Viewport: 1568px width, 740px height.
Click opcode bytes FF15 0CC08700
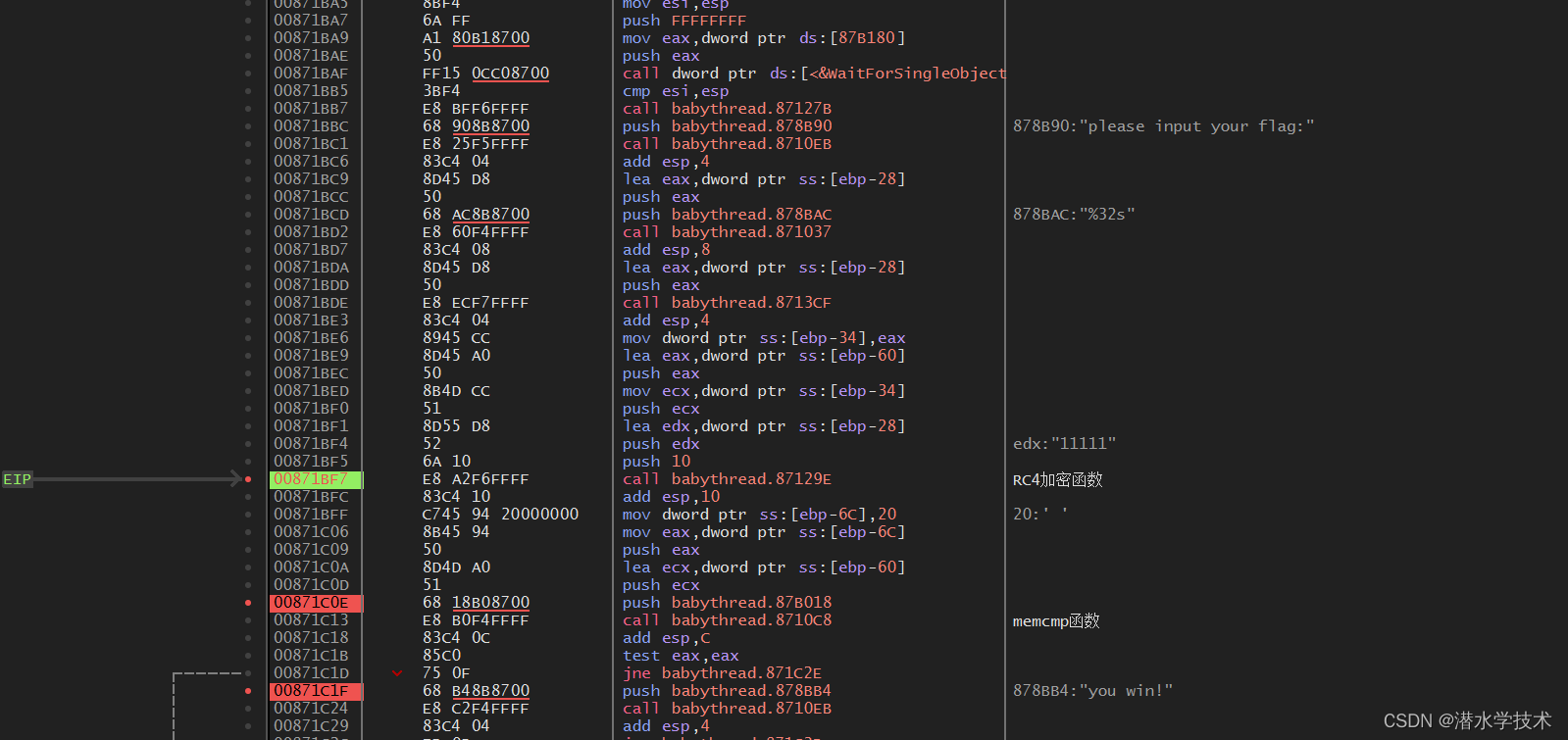485,74
